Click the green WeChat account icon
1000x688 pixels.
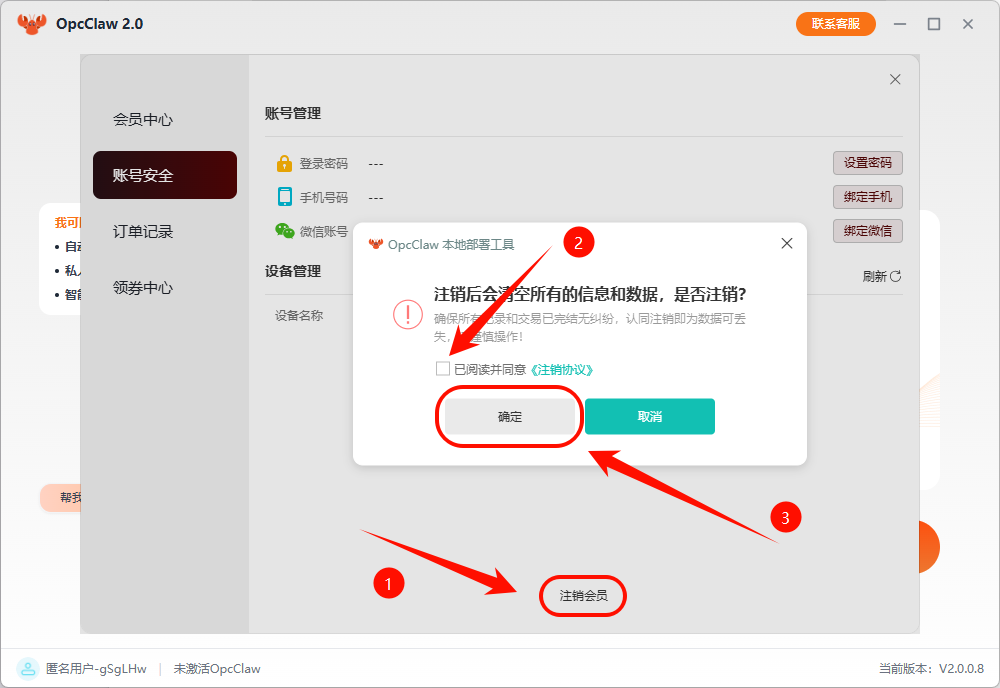point(284,230)
